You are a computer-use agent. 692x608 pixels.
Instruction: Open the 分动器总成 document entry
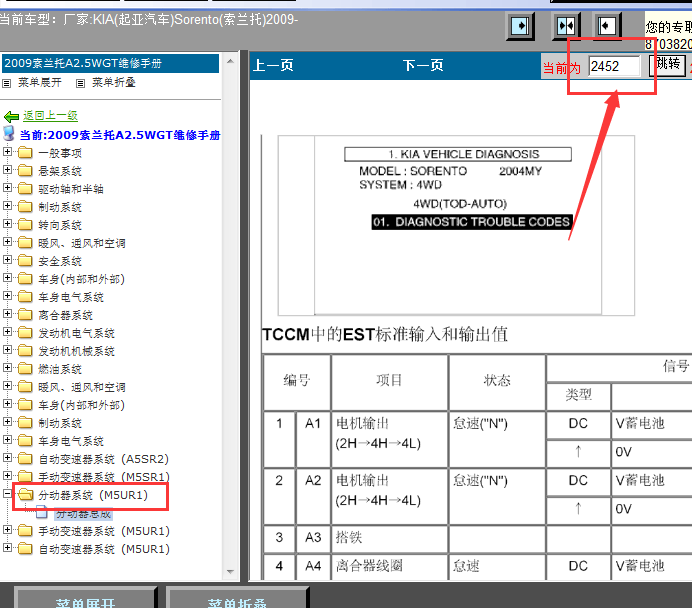83,514
